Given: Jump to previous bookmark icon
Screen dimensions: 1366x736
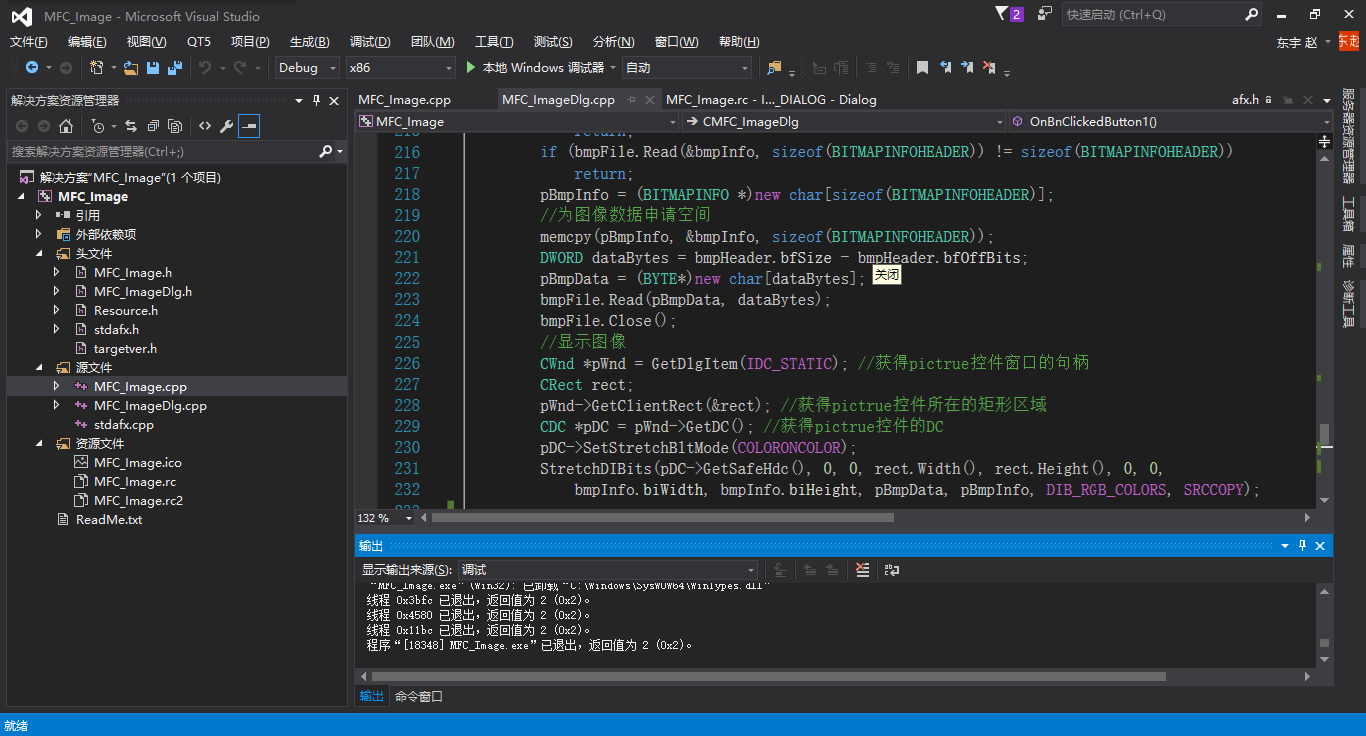Looking at the screenshot, I should [945, 67].
